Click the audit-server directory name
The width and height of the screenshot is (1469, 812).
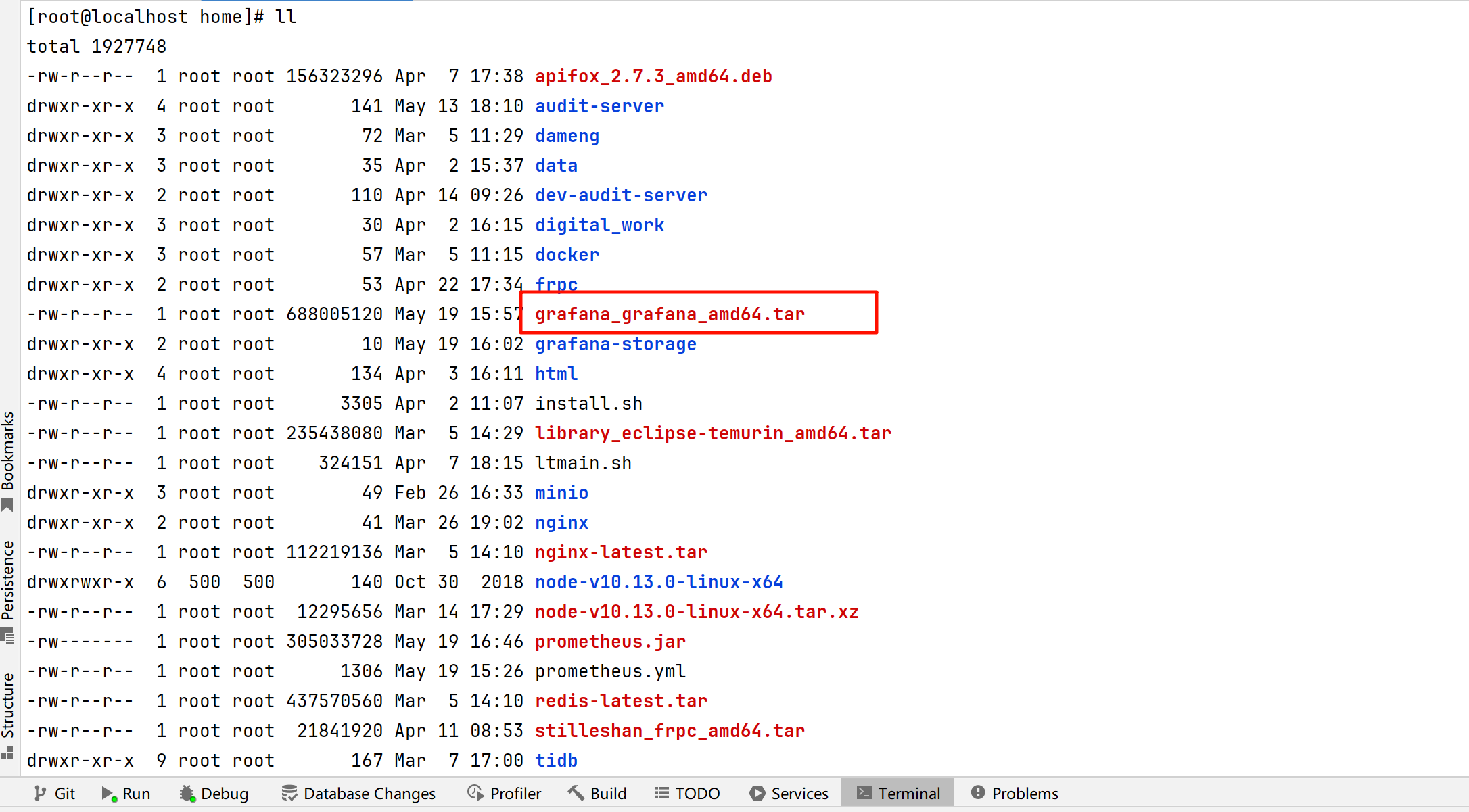click(599, 106)
